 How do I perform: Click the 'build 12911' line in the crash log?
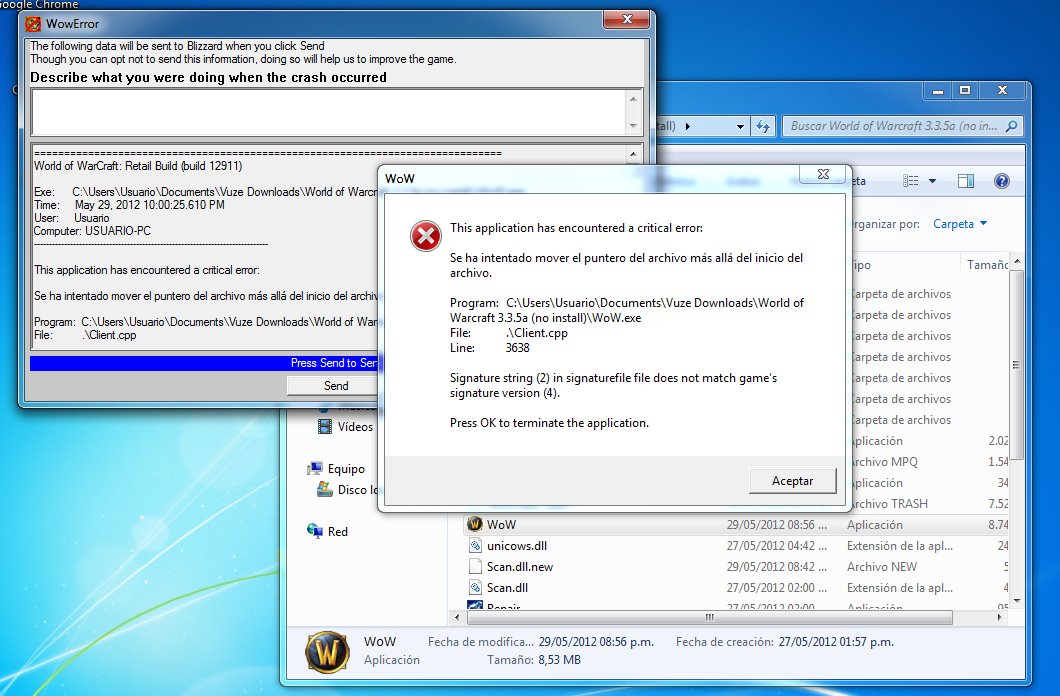(x=138, y=166)
